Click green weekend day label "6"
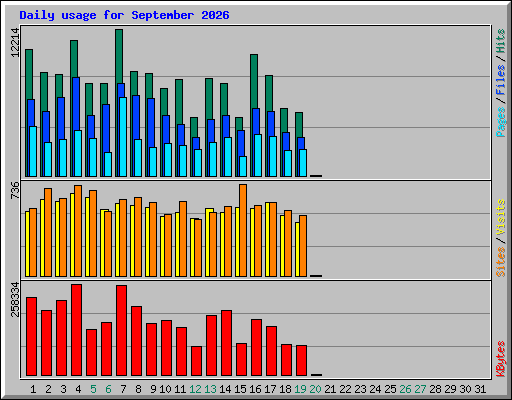 point(108,389)
